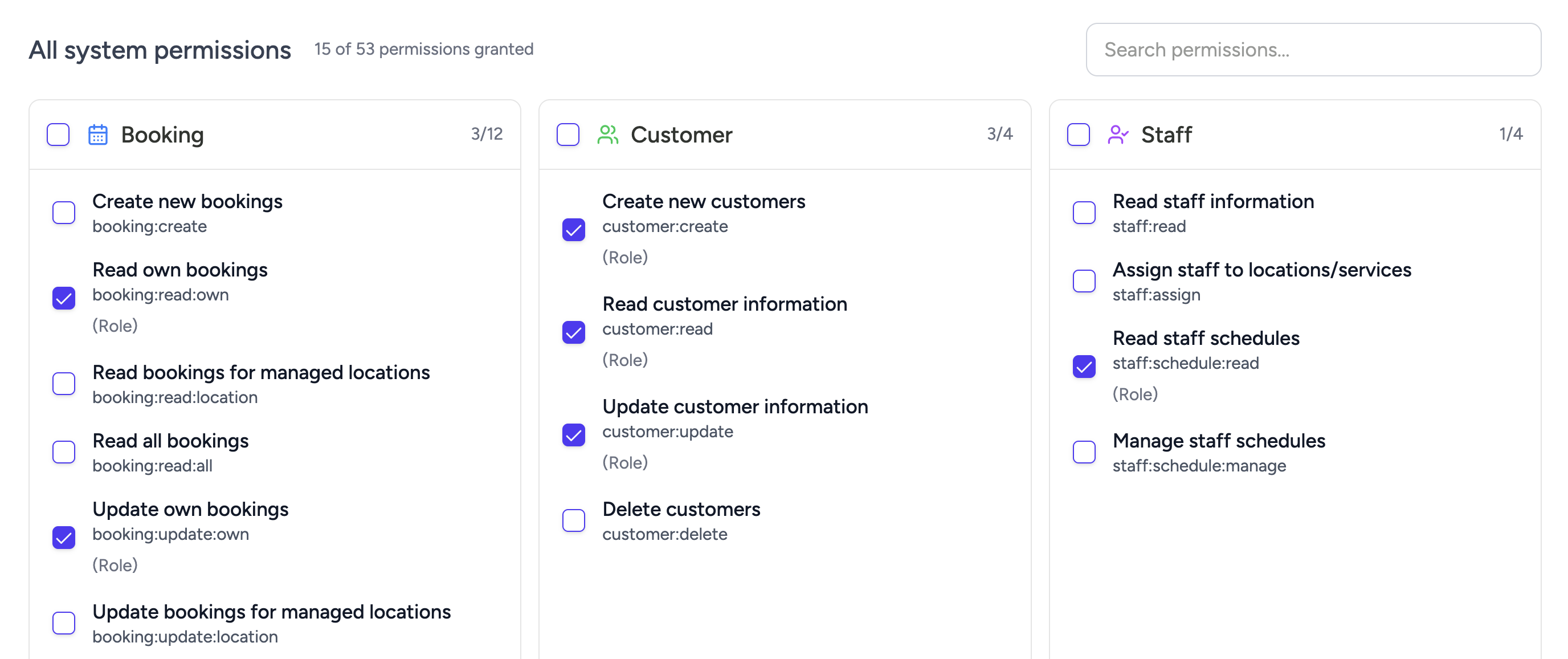This screenshot has width=1568, height=659.
Task: Disable Update customer information permission
Action: pos(573,436)
